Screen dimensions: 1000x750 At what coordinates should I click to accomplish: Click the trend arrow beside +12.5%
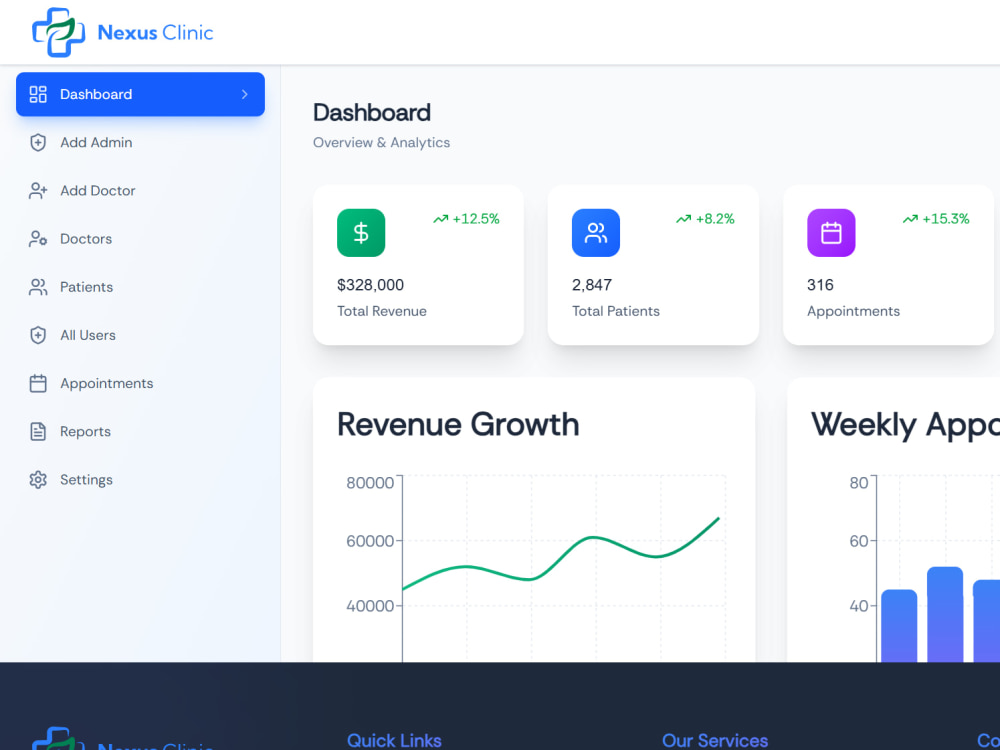pos(441,219)
